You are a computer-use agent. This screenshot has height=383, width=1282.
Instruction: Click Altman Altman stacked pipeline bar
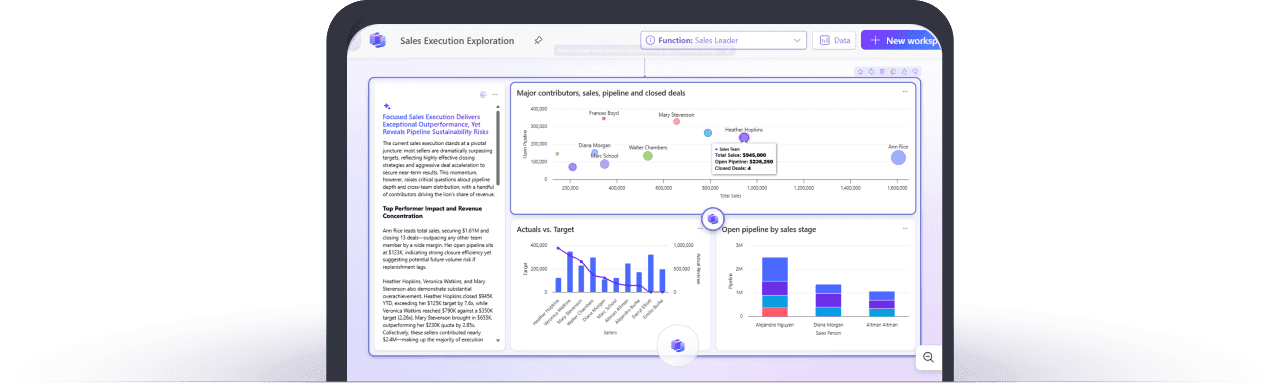[881, 304]
